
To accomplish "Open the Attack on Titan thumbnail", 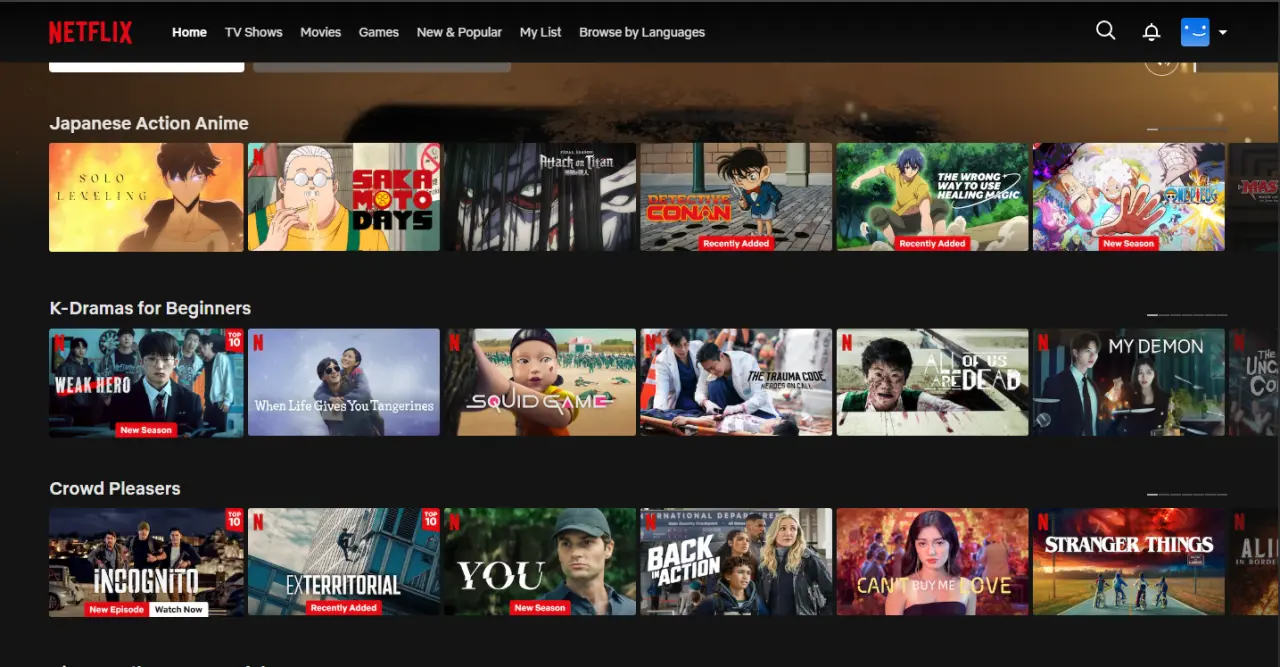I will click(x=540, y=197).
